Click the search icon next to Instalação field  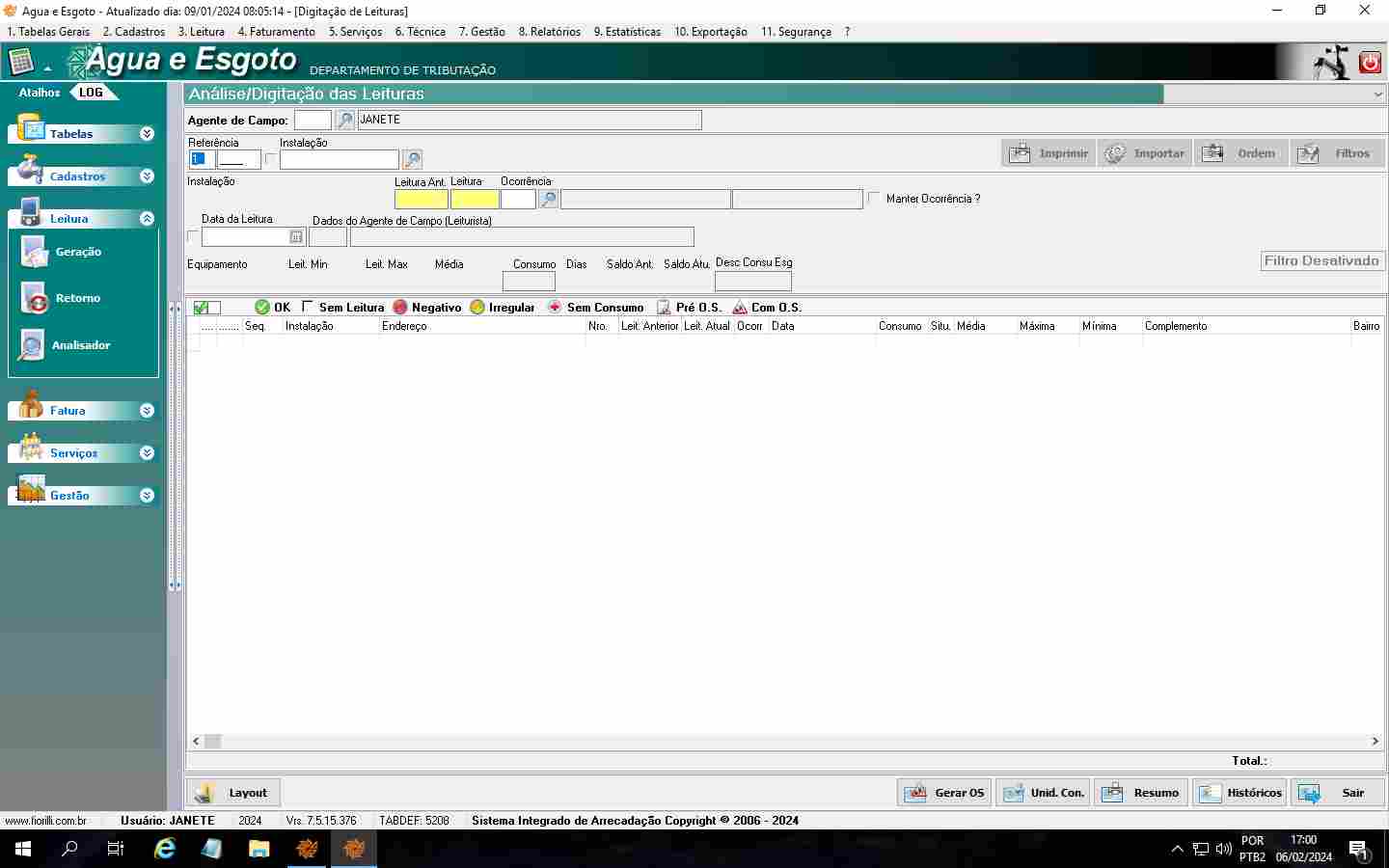click(412, 159)
